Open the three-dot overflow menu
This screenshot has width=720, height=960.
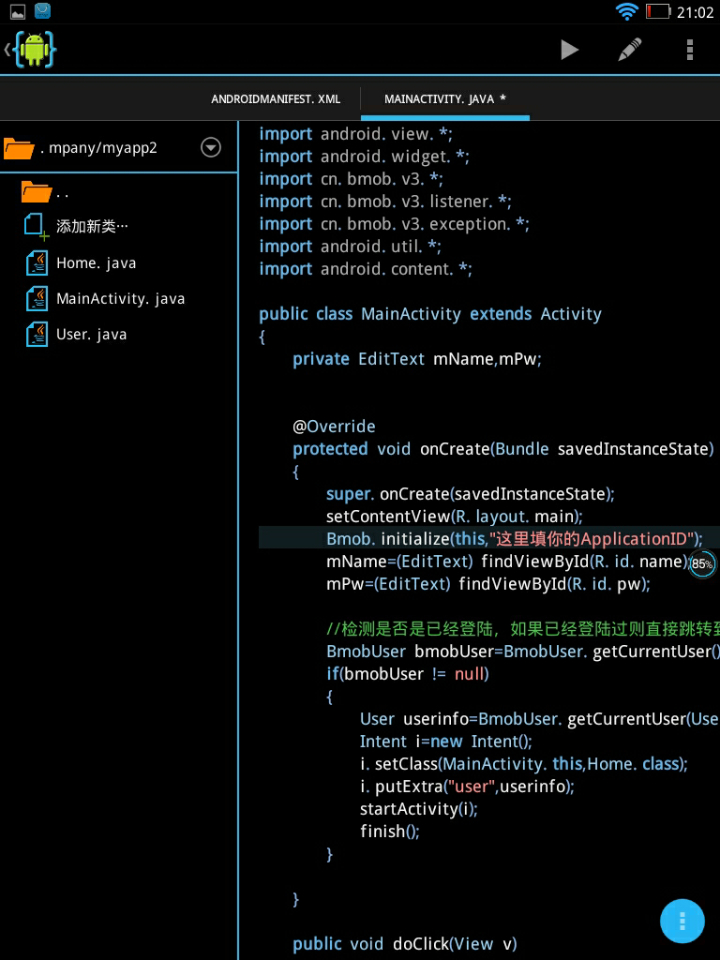tap(689, 50)
